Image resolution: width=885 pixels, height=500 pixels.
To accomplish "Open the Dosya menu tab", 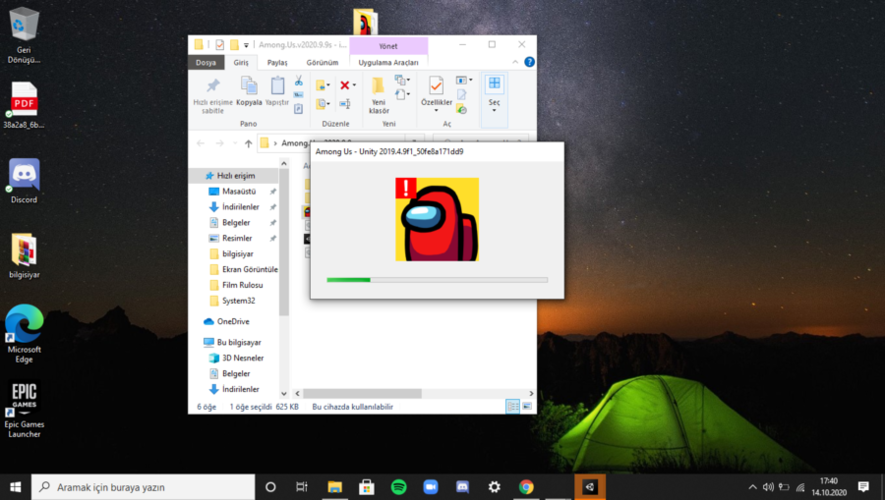I will [x=206, y=63].
